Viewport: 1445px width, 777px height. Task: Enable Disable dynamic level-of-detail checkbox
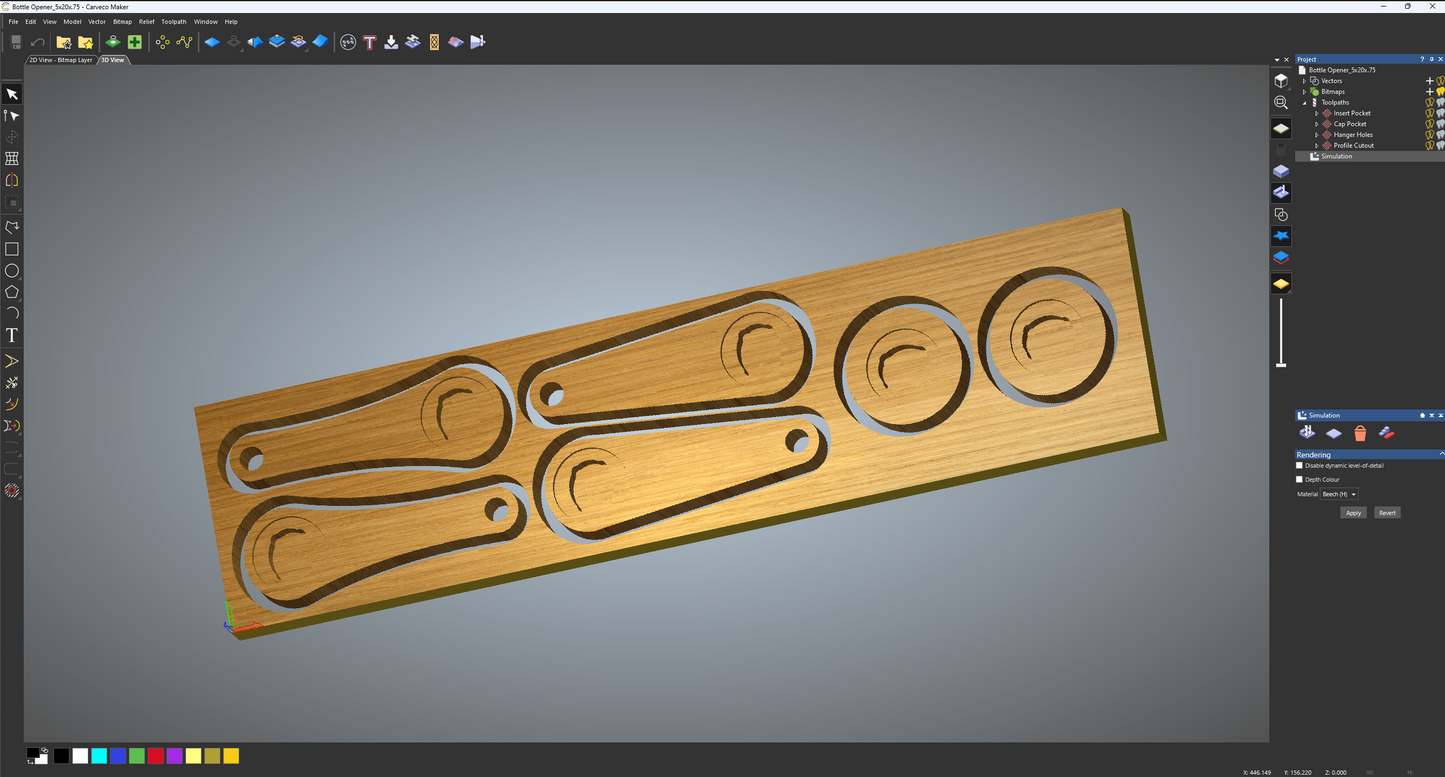tap(1300, 465)
